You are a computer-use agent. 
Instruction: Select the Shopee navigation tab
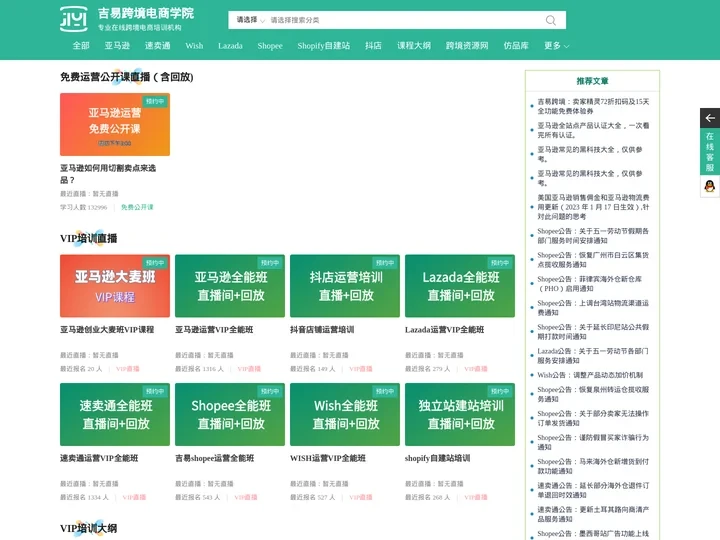(270, 45)
